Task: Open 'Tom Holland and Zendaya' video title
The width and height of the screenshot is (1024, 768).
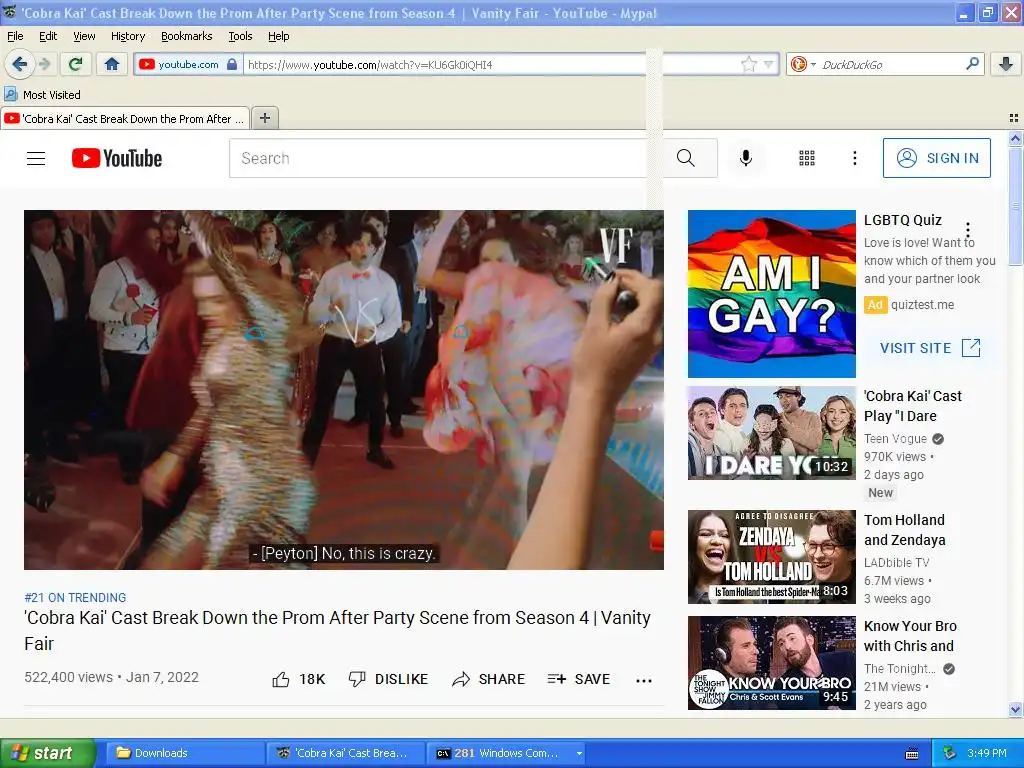Action: (904, 530)
